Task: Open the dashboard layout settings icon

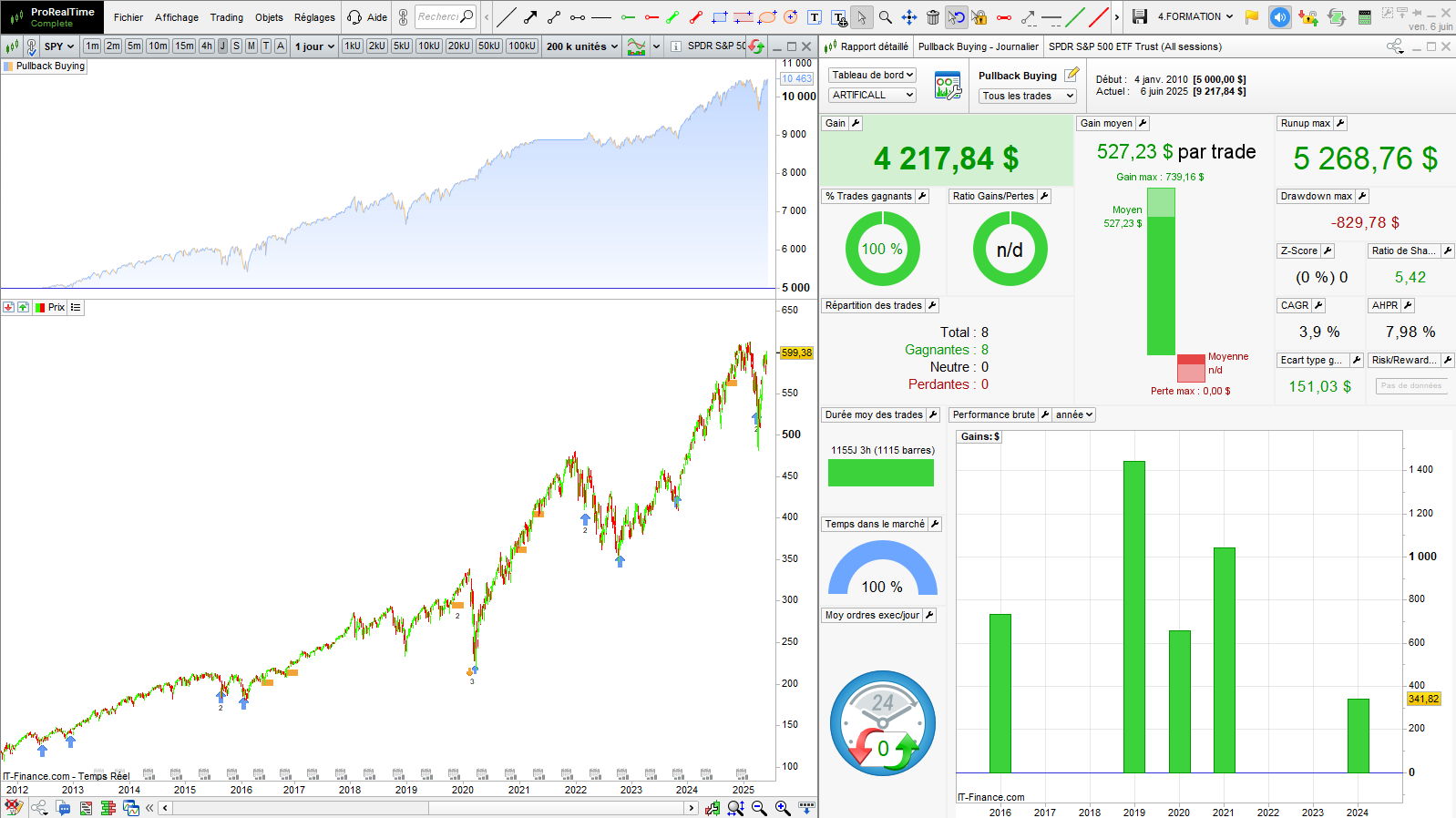Action: coord(948,87)
